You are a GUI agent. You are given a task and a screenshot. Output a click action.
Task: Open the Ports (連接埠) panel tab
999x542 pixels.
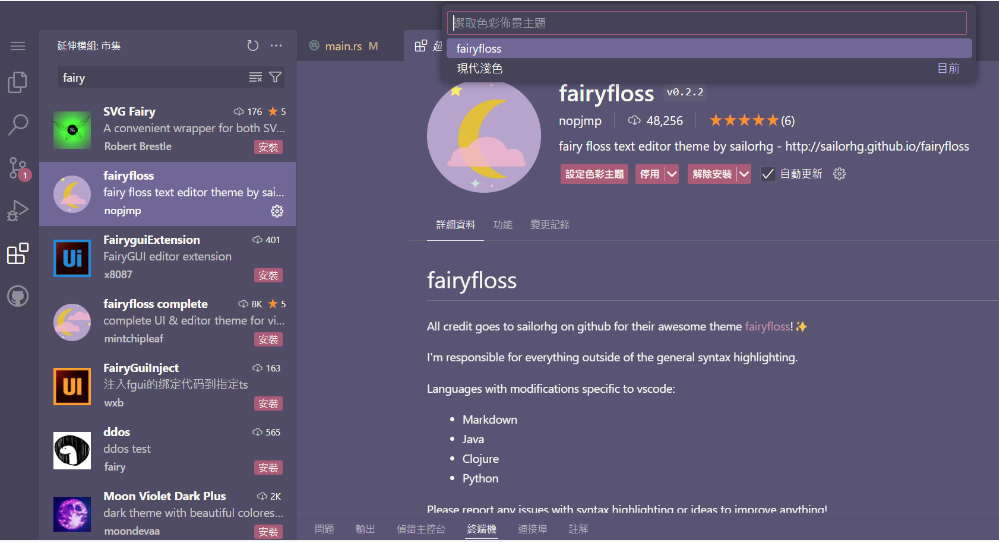[x=533, y=529]
